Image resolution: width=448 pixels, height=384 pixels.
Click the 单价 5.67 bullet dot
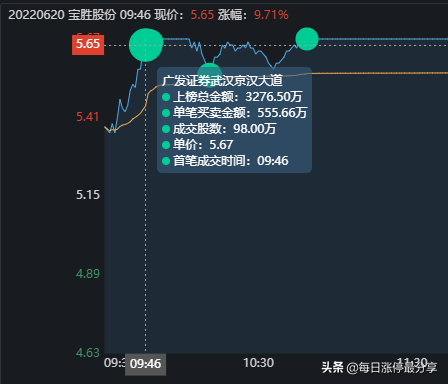tap(166, 145)
